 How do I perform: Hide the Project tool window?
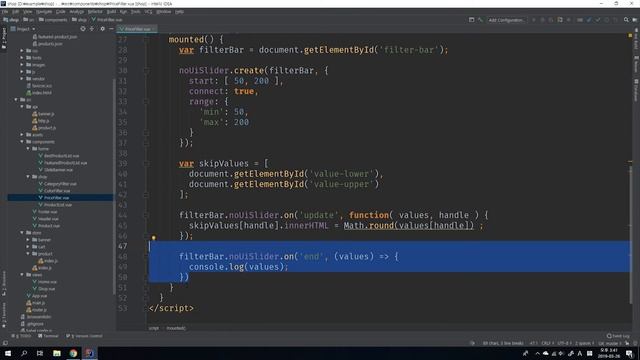(111, 29)
